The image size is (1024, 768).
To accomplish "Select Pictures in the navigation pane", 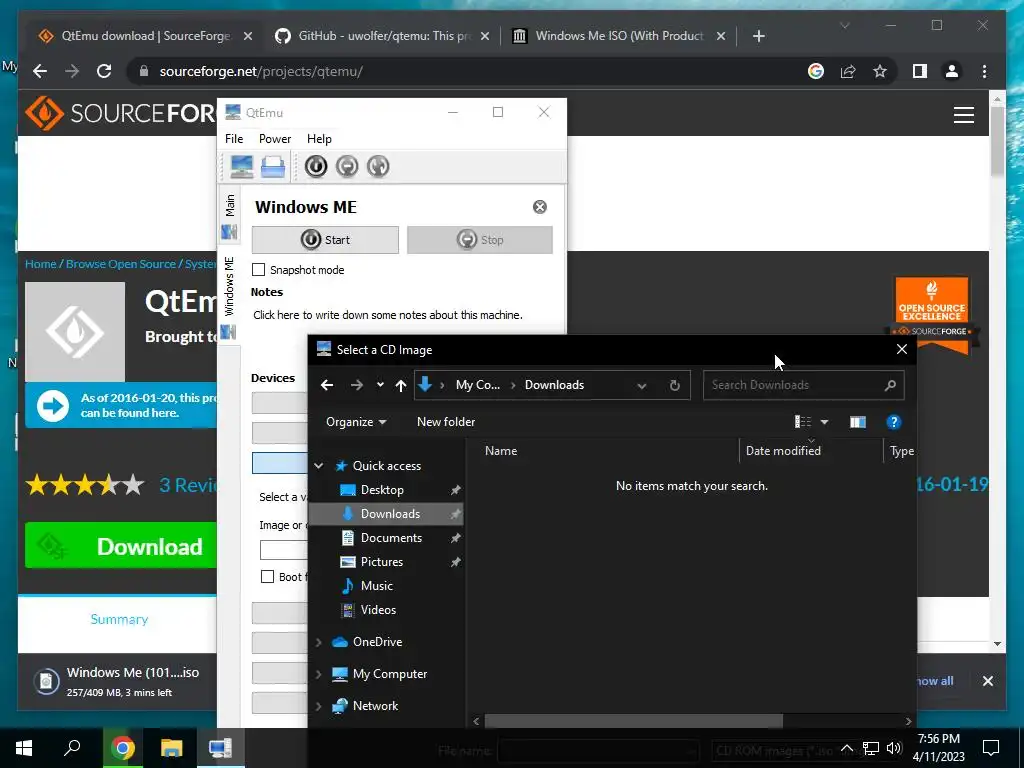I will tap(381, 562).
